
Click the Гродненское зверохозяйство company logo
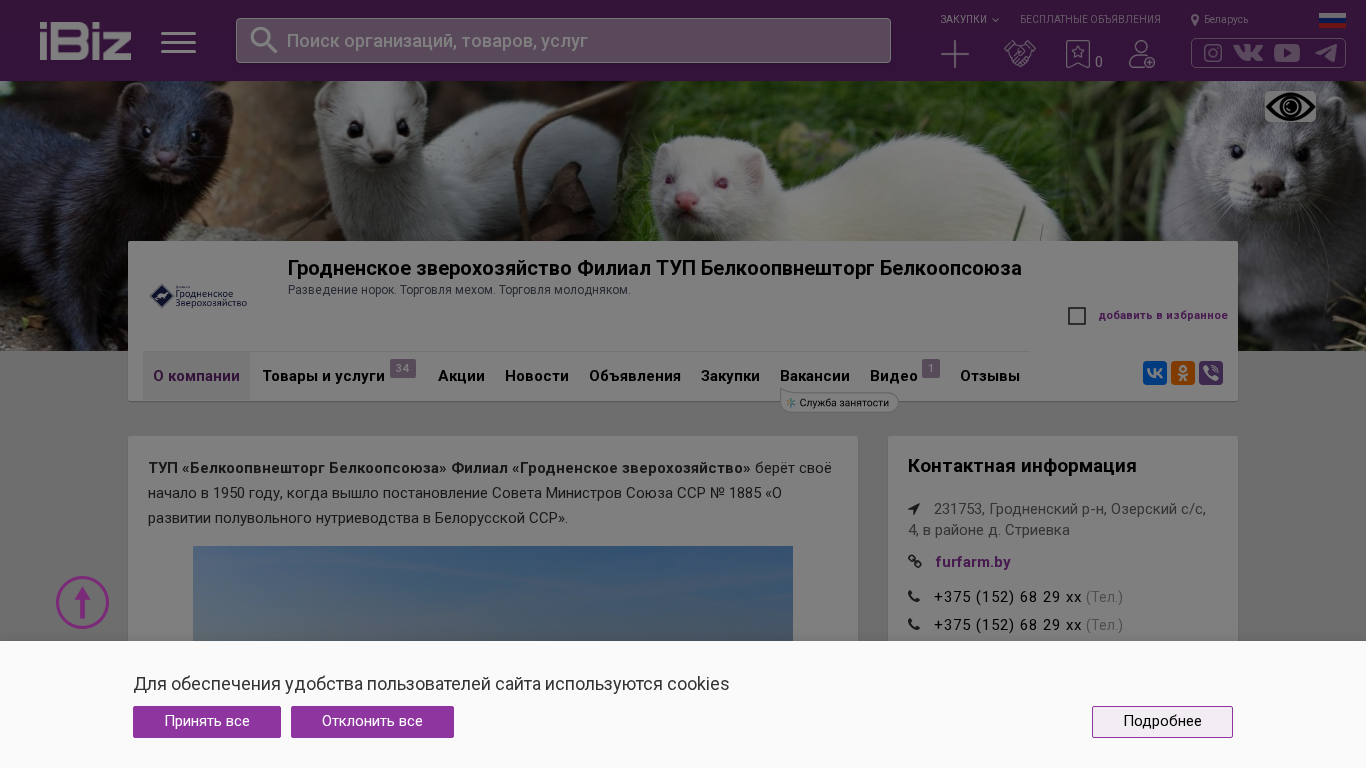click(198, 296)
